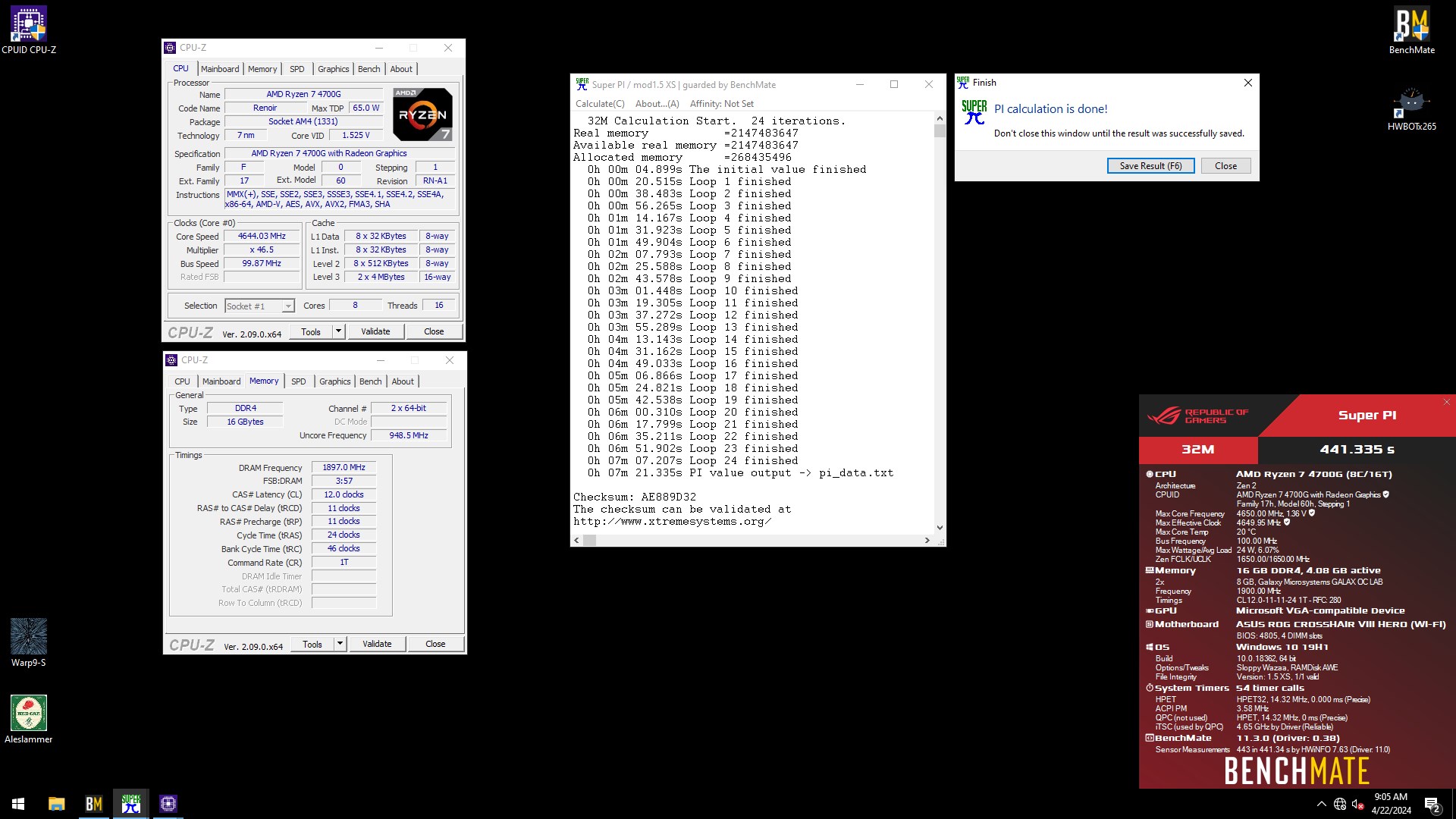Image resolution: width=1456 pixels, height=819 pixels.
Task: Click the 441.335 s result time
Action: 1357,450
